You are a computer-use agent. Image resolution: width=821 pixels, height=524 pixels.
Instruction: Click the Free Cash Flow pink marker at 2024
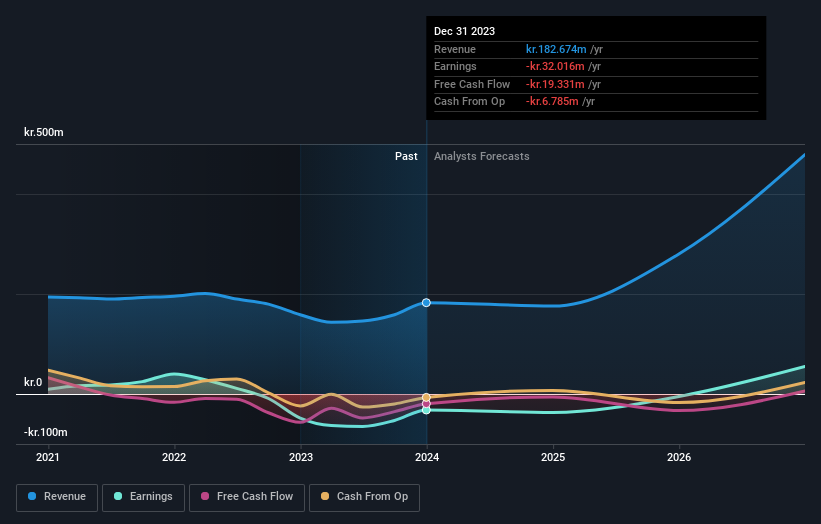point(426,404)
